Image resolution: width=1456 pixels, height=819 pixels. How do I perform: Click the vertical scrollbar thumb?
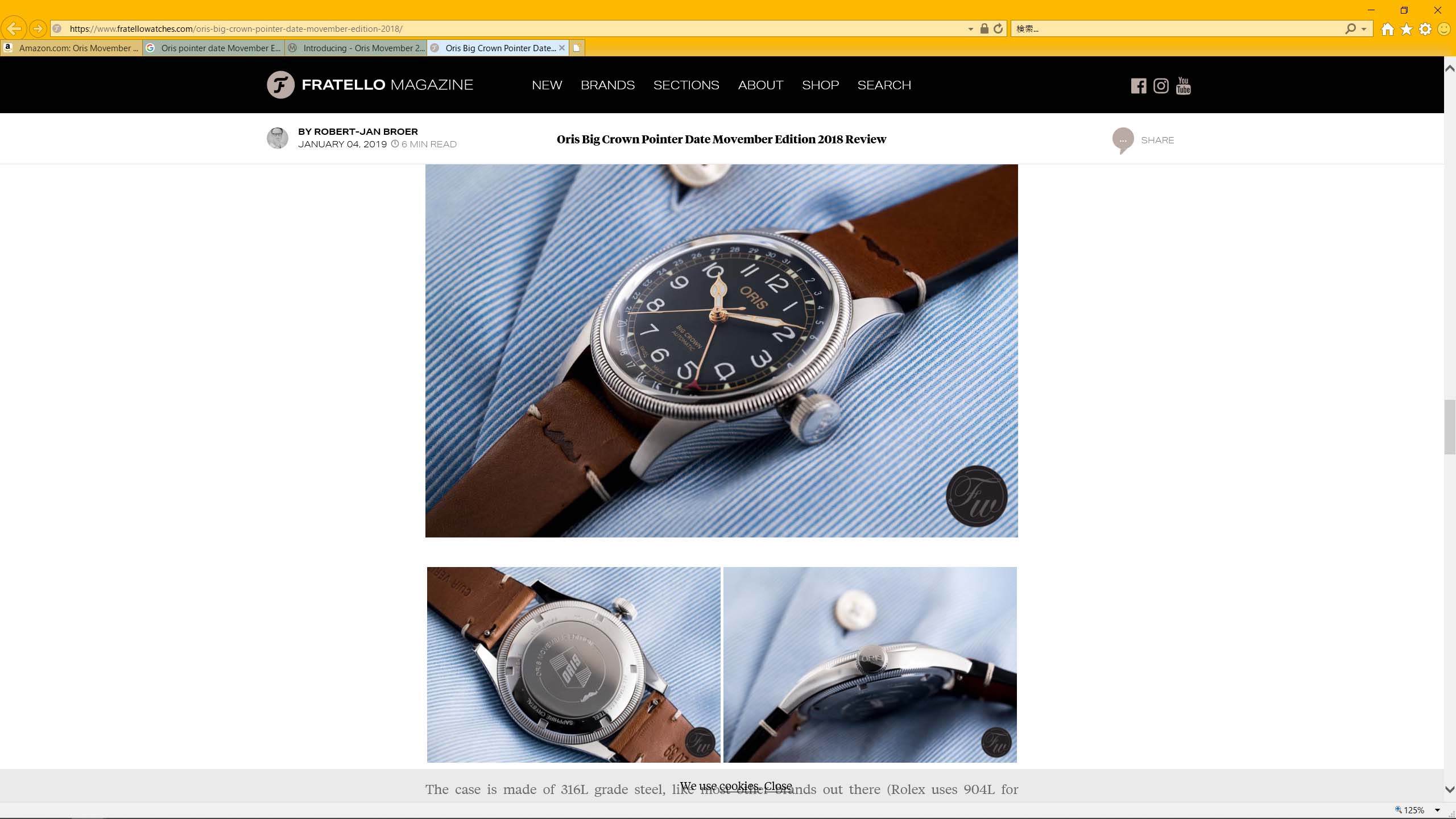coord(1450,427)
